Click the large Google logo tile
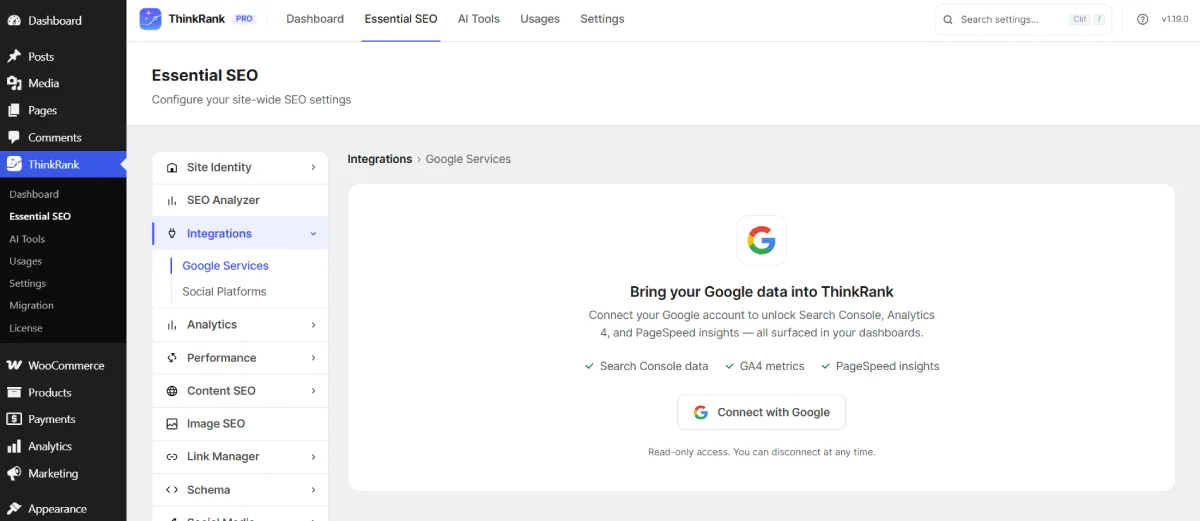1200x521 pixels. 762,240
